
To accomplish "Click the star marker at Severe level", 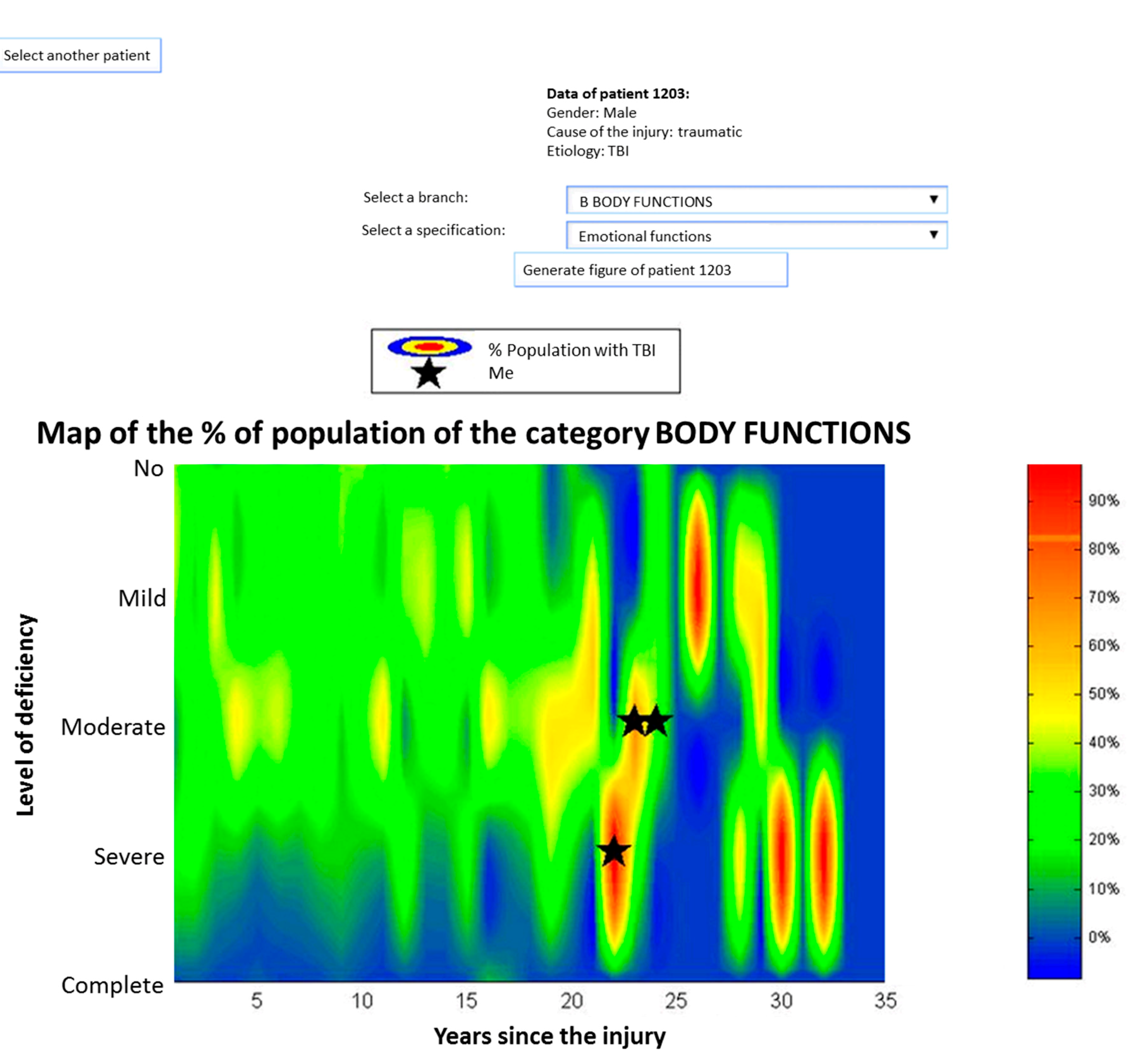I will pos(613,851).
